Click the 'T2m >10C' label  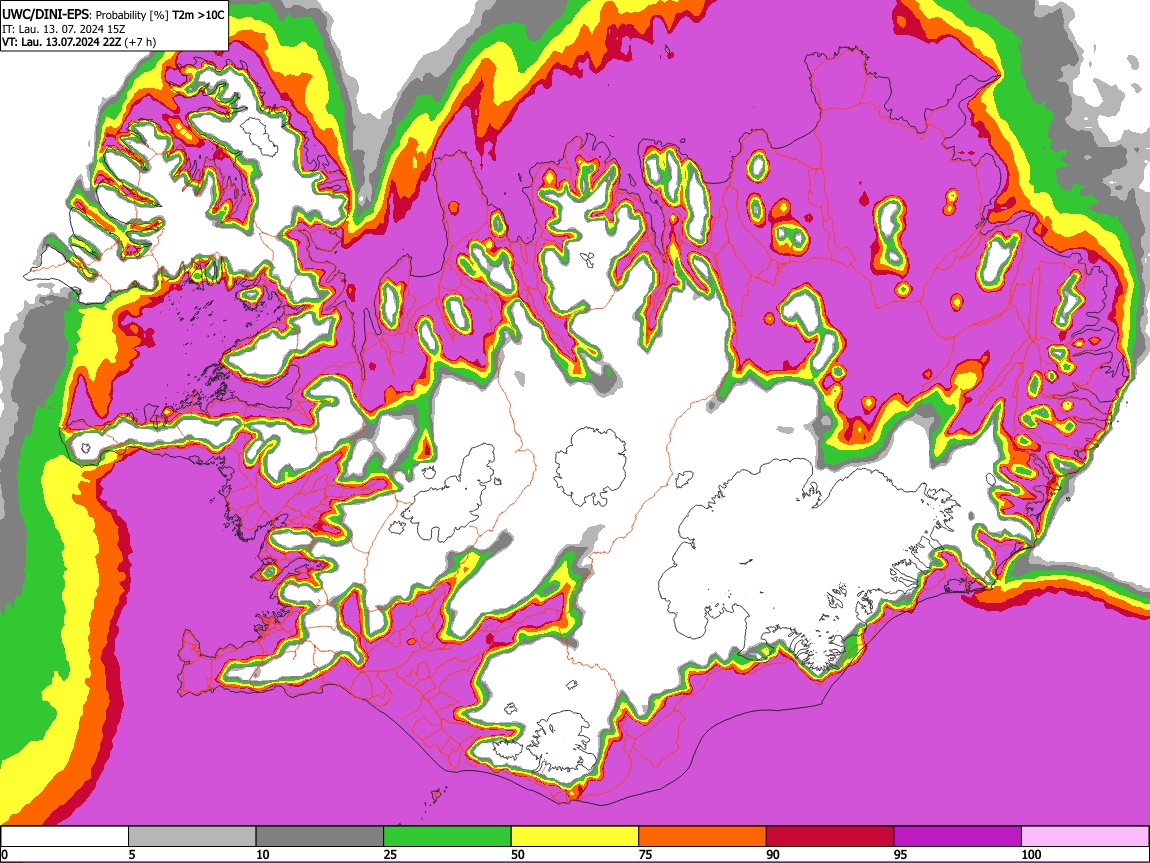click(198, 14)
